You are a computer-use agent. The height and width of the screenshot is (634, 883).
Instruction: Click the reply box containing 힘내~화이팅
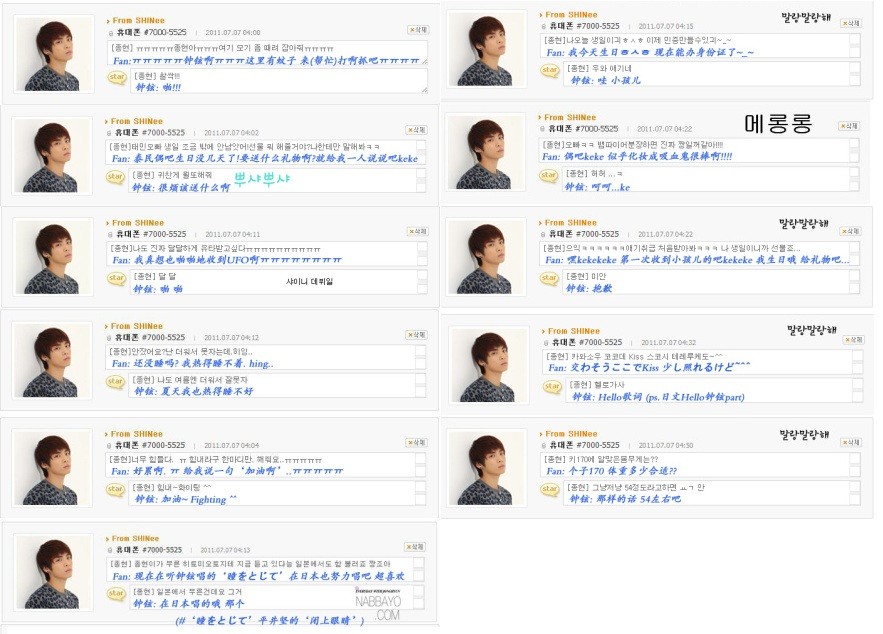click(x=270, y=493)
